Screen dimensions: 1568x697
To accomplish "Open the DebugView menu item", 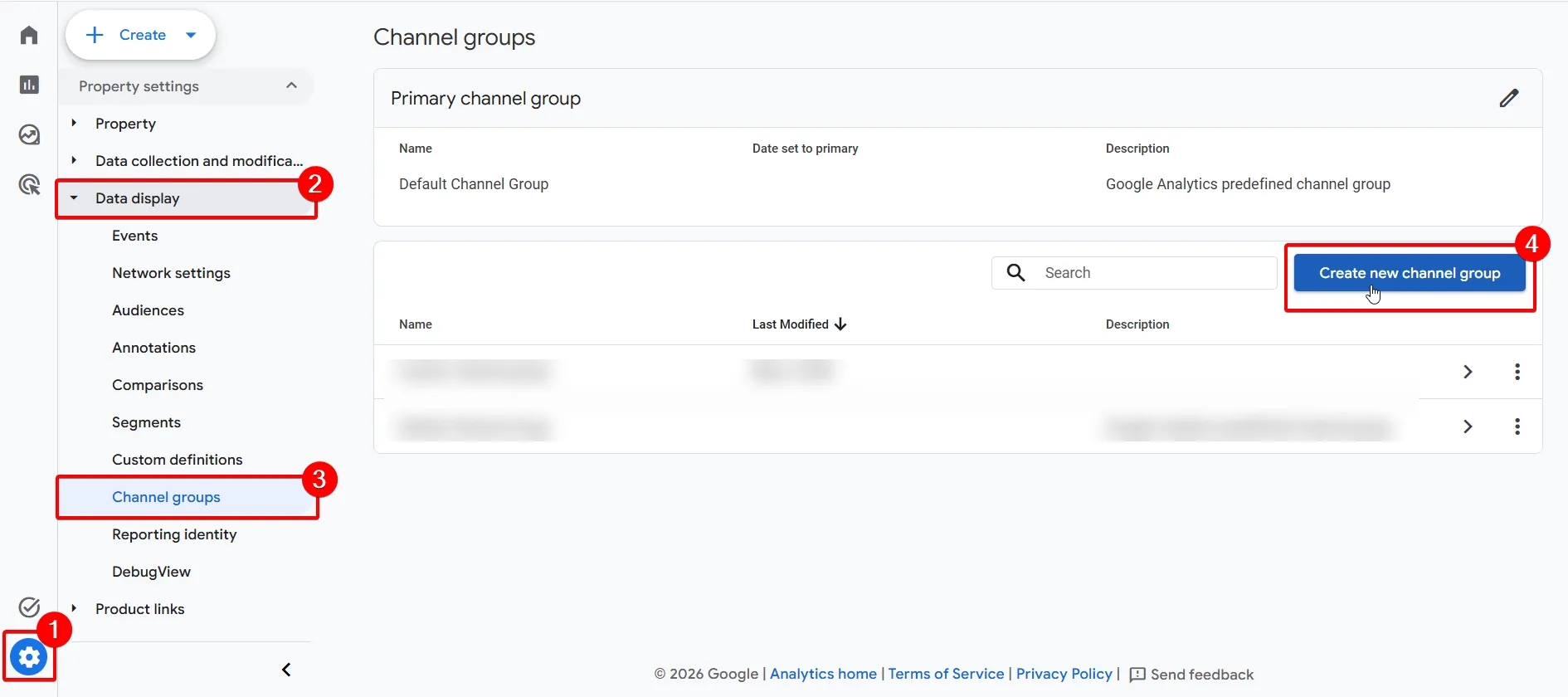I will point(151,572).
